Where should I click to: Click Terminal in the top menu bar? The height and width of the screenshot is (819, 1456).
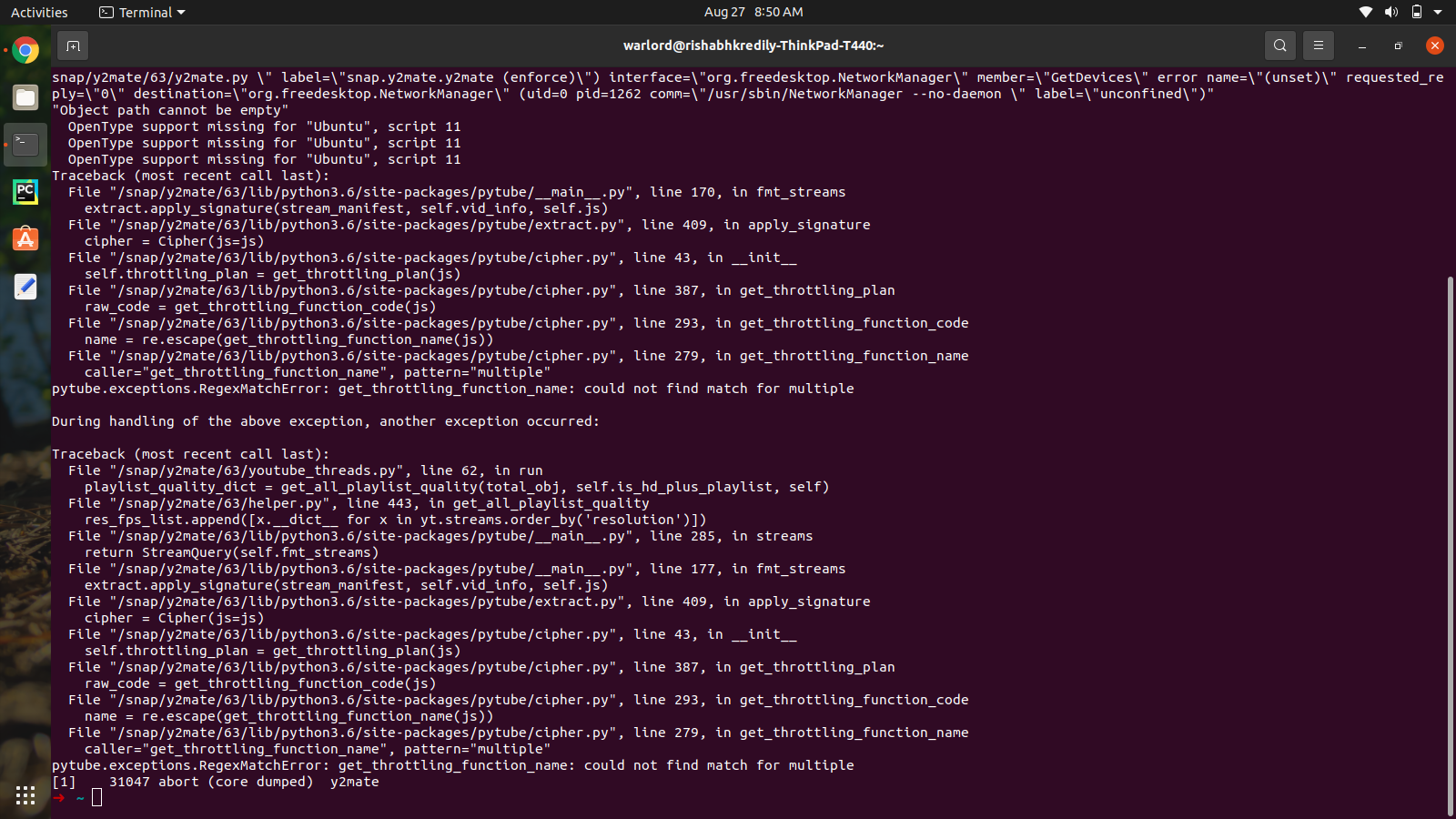pyautogui.click(x=141, y=12)
